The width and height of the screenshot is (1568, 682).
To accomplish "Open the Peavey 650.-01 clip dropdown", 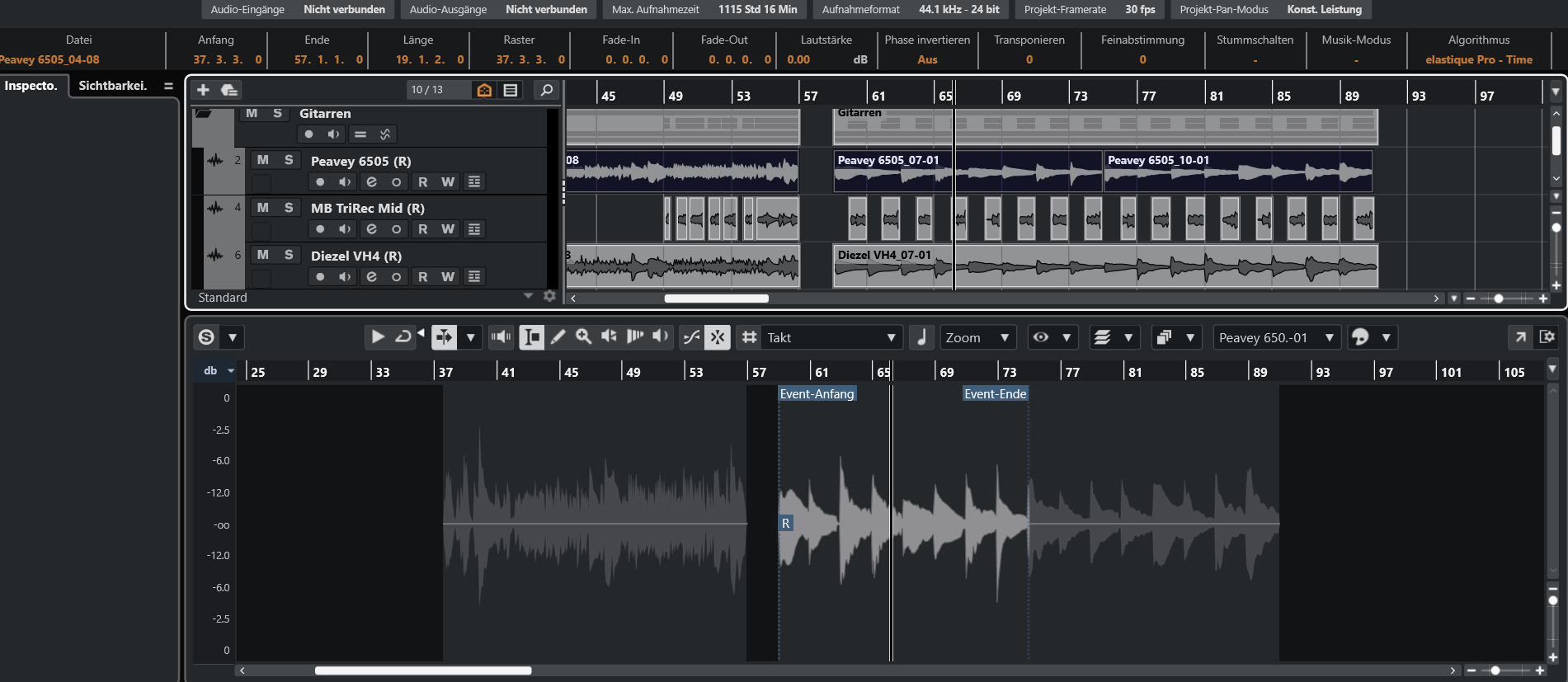I will pos(1275,337).
